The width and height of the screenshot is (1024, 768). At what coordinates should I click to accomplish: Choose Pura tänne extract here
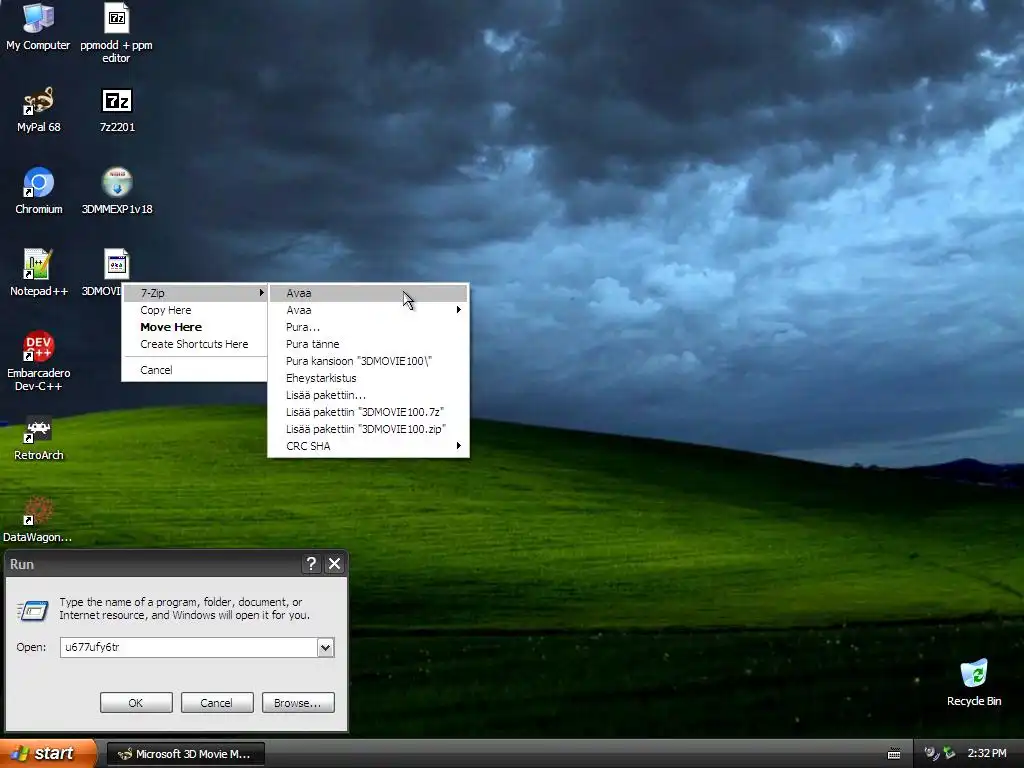pos(368,344)
